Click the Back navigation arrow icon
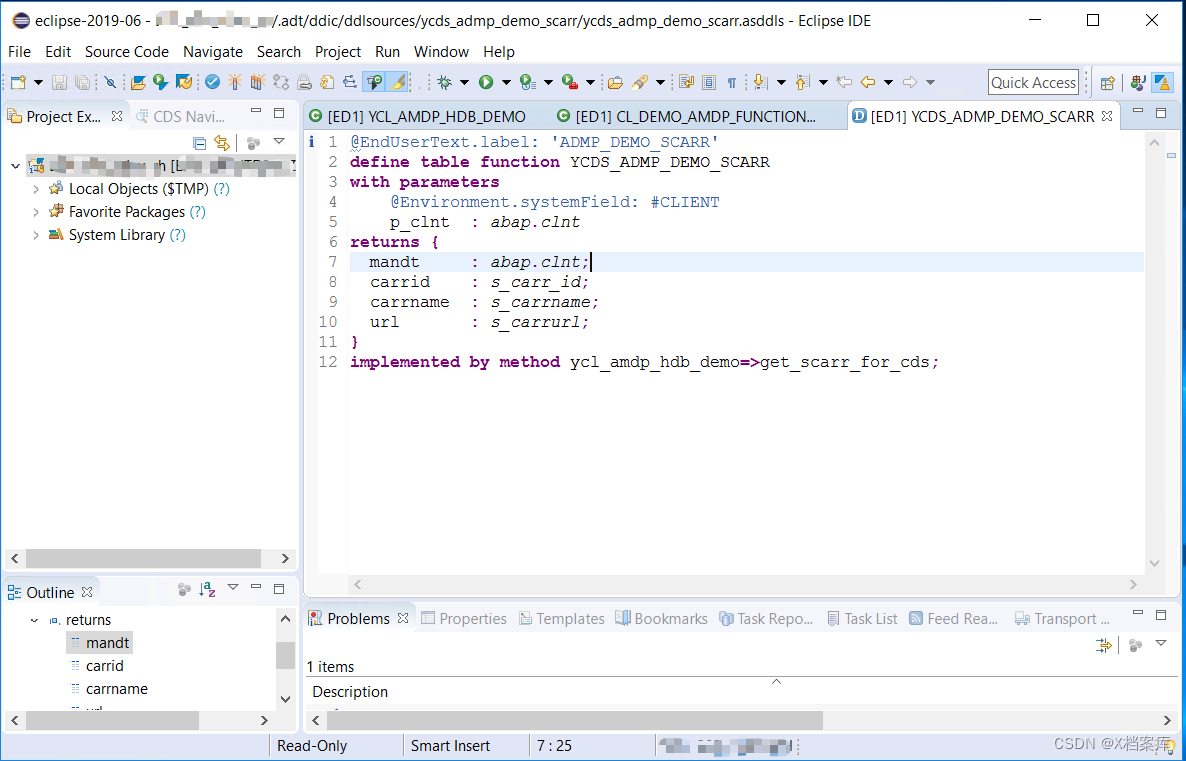 [868, 83]
